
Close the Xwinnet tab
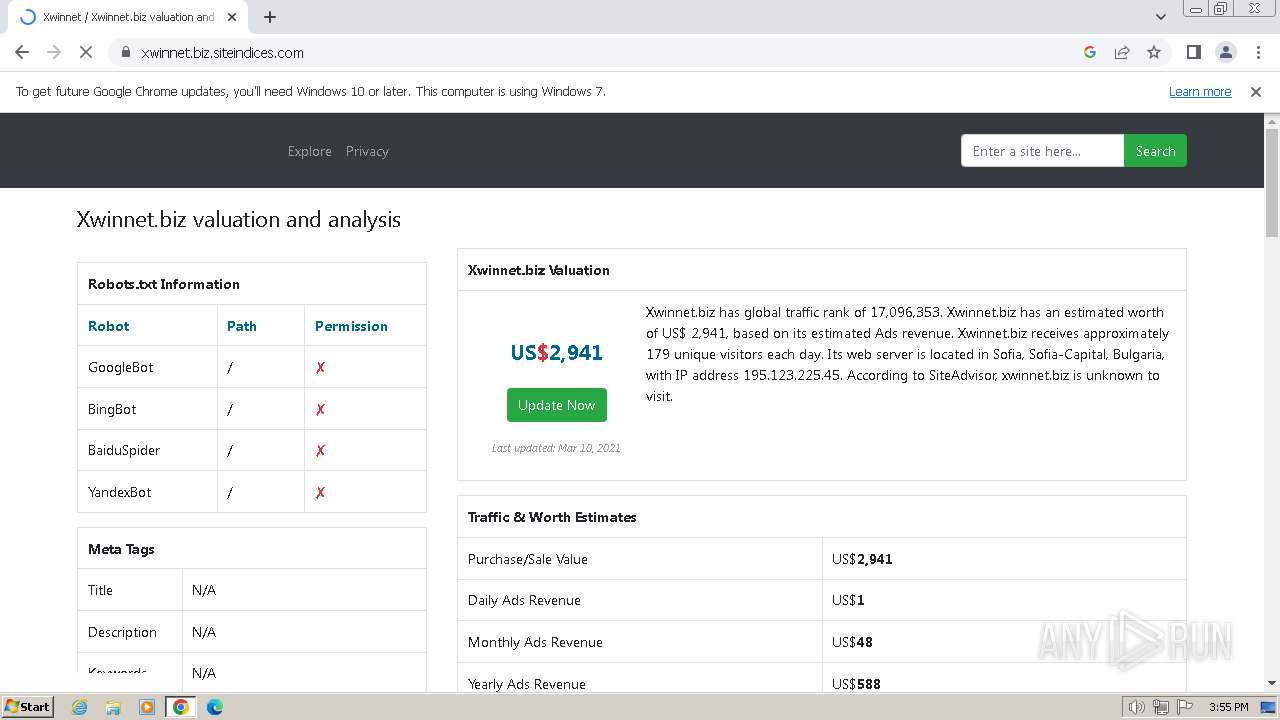232,17
